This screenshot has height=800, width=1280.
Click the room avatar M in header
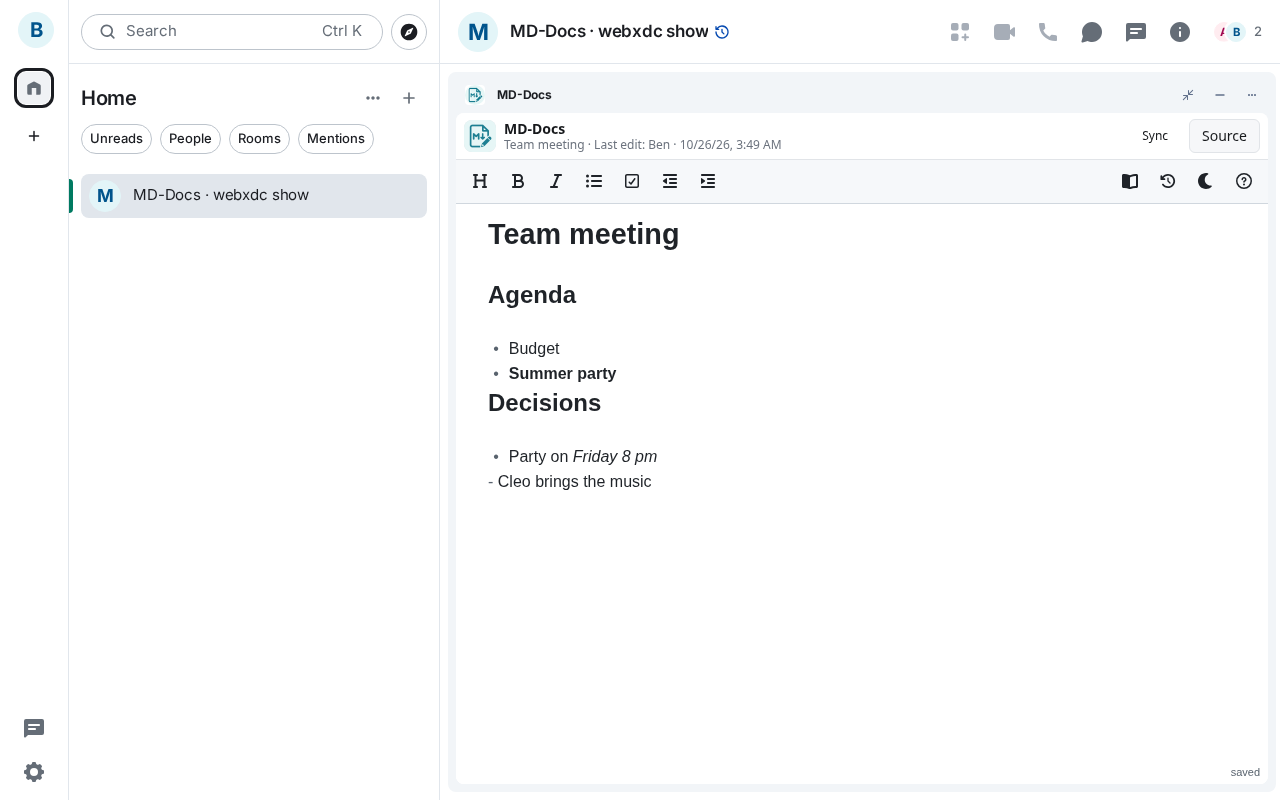pos(478,32)
